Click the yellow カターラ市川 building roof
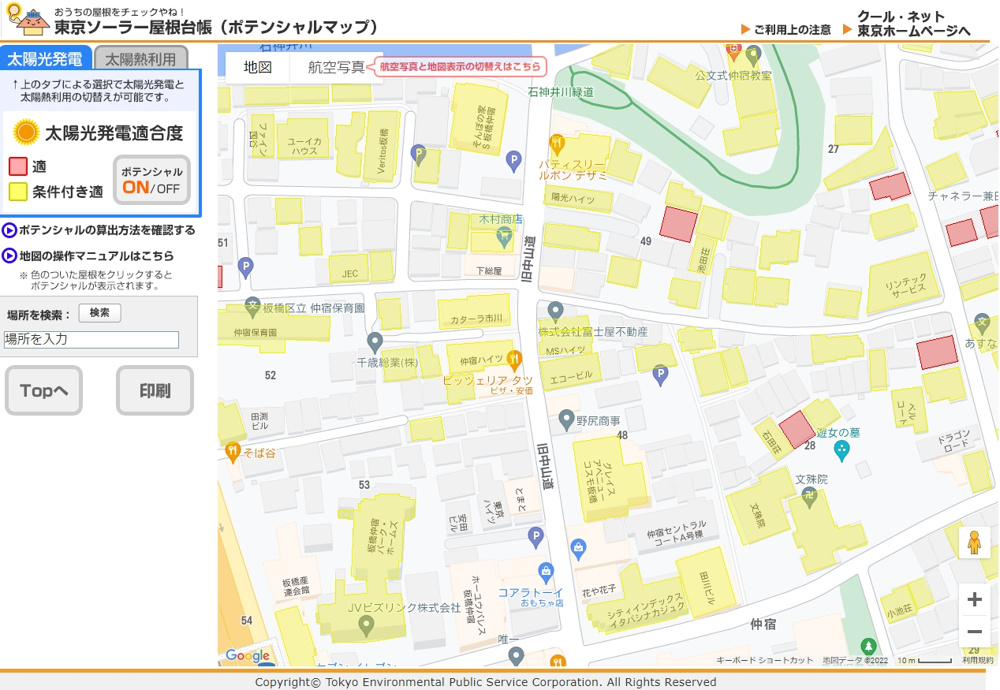 (474, 312)
